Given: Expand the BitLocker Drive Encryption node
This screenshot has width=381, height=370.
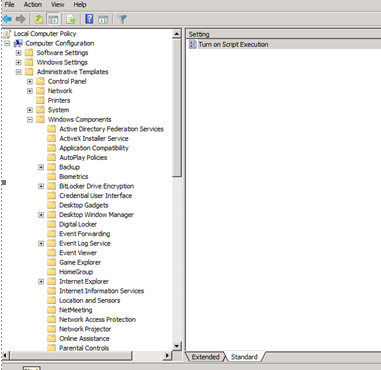Looking at the screenshot, I should (x=41, y=186).
